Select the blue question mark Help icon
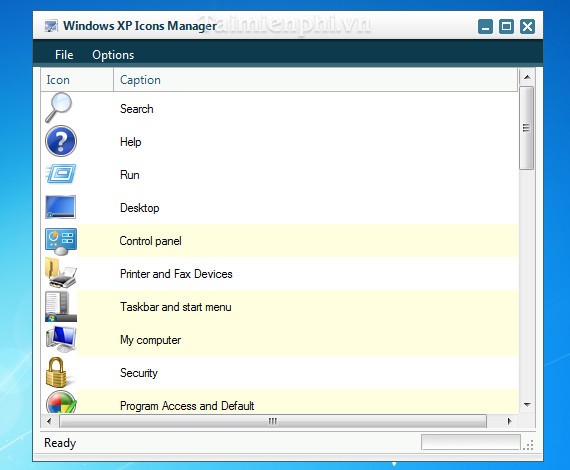 point(61,141)
